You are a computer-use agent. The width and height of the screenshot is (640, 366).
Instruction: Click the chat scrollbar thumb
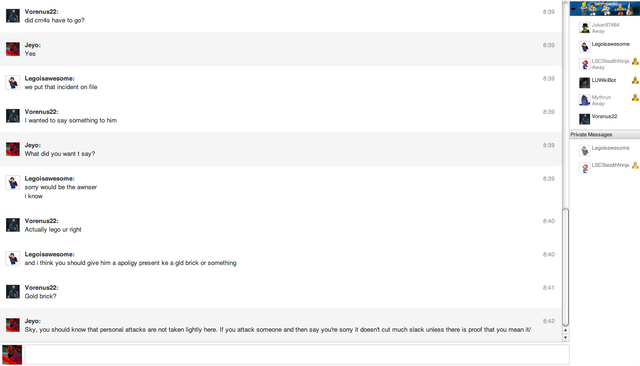point(565,267)
